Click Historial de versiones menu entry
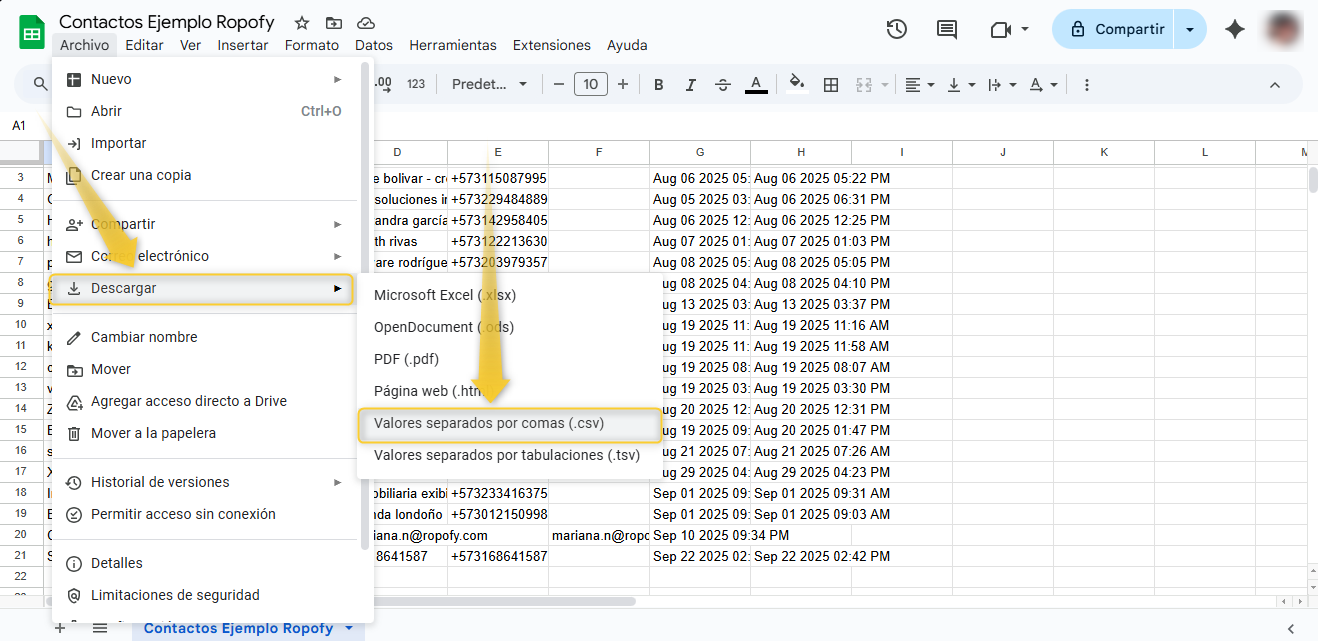 (x=160, y=482)
